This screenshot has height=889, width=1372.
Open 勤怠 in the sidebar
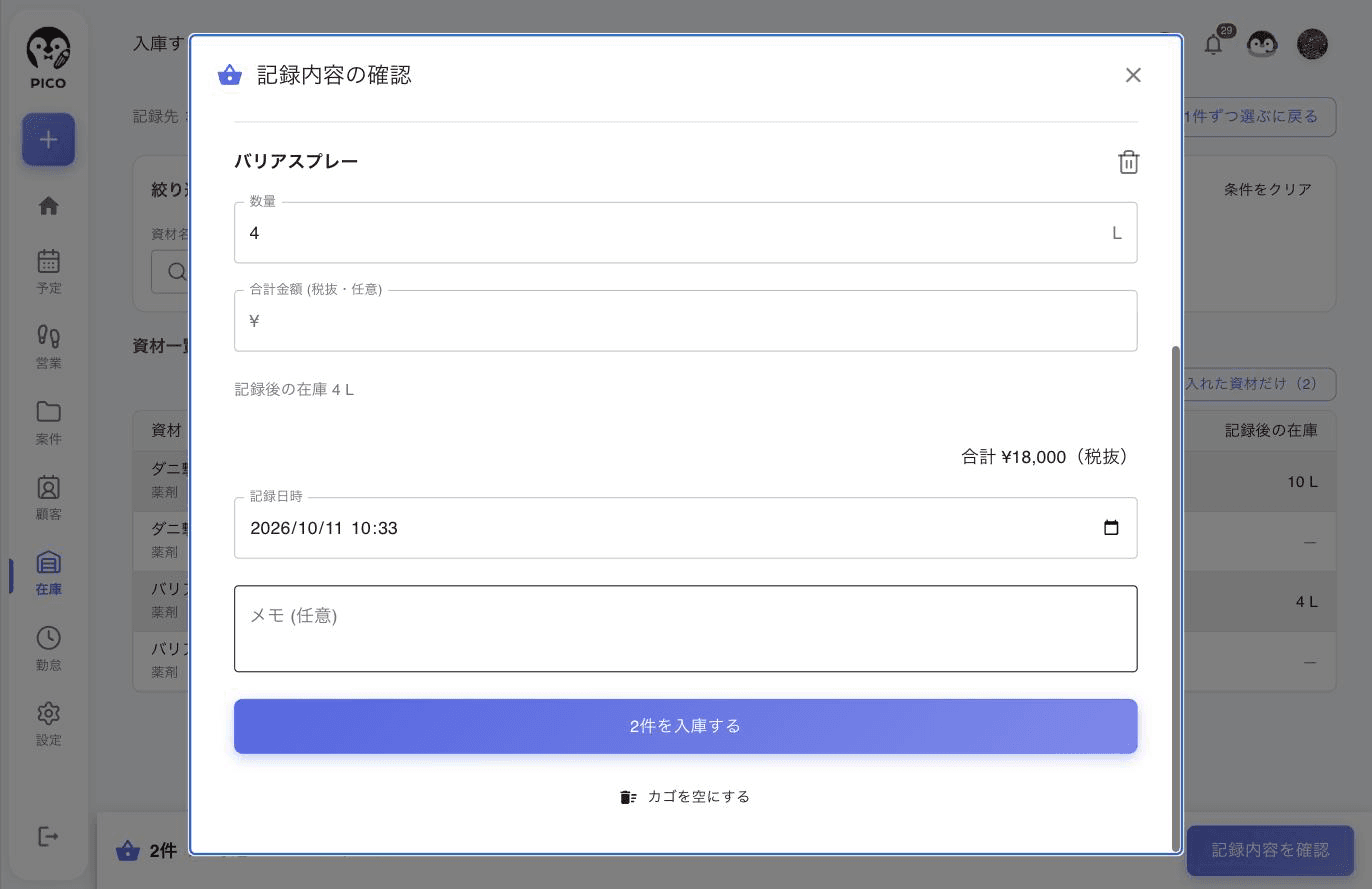tap(48, 649)
